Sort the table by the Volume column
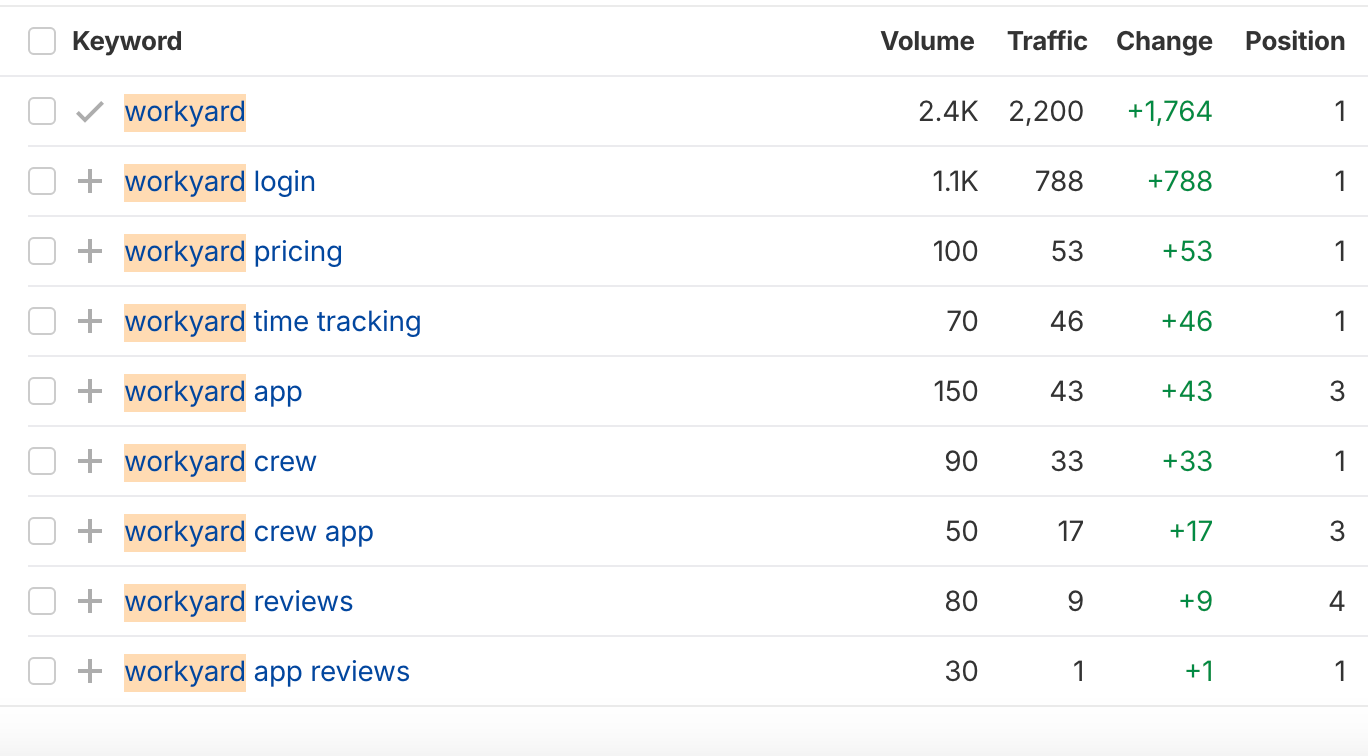Image resolution: width=1368 pixels, height=756 pixels. tap(927, 42)
